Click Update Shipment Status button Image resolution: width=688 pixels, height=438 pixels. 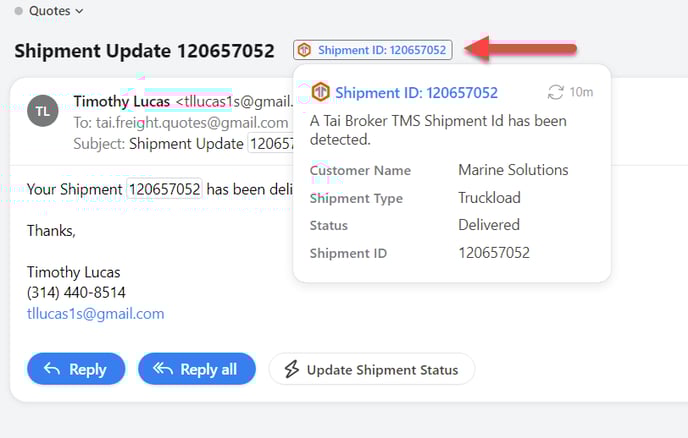click(x=371, y=369)
